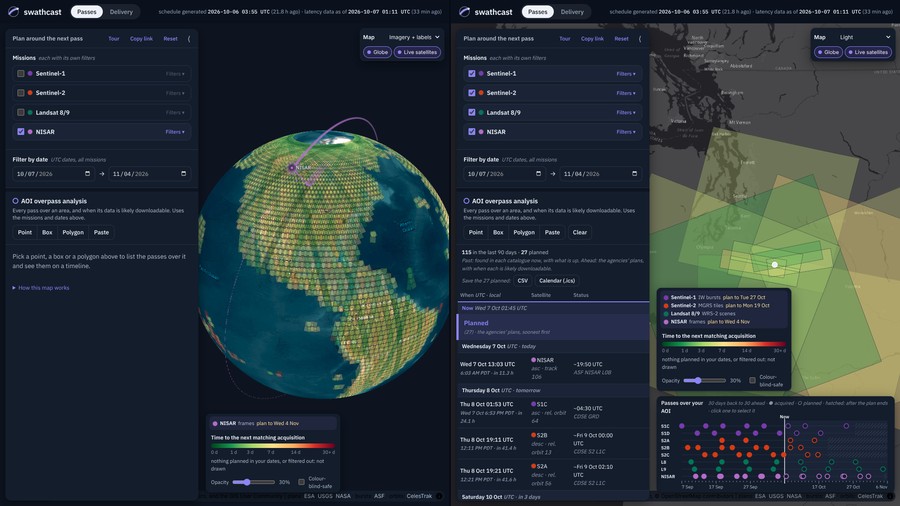Clear the AOI in right window
The image size is (900, 506).
click(x=580, y=232)
